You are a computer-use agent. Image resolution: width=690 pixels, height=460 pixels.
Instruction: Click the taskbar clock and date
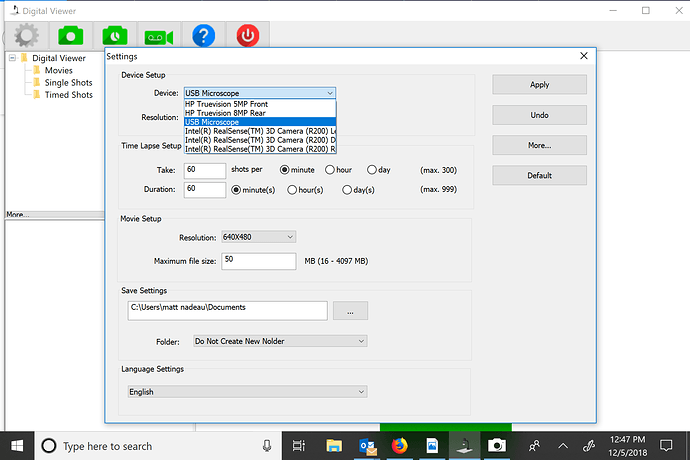(628, 446)
